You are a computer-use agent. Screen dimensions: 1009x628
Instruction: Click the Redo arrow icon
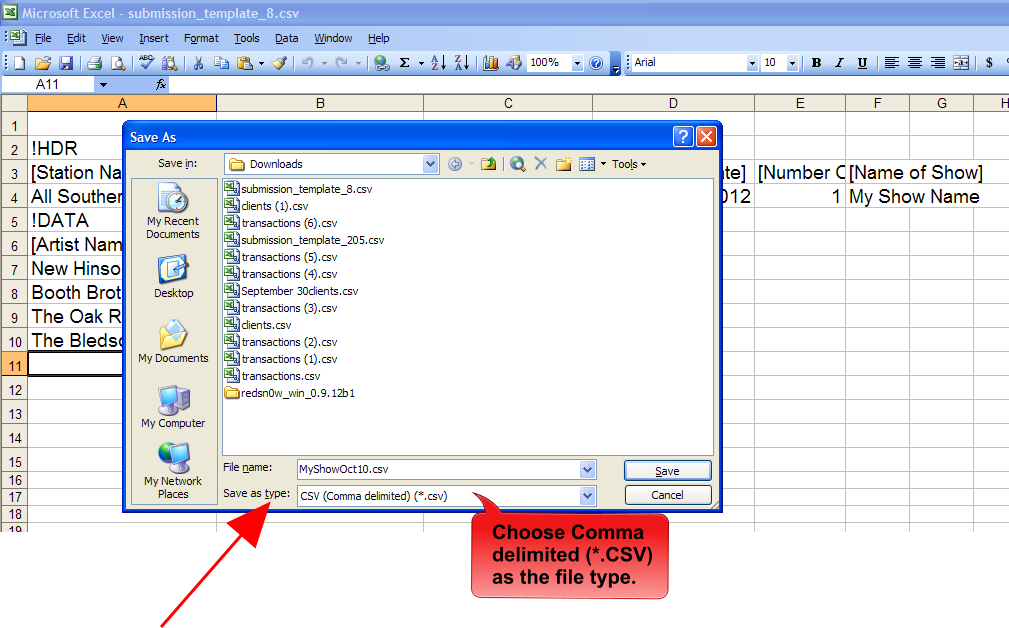pyautogui.click(x=342, y=63)
